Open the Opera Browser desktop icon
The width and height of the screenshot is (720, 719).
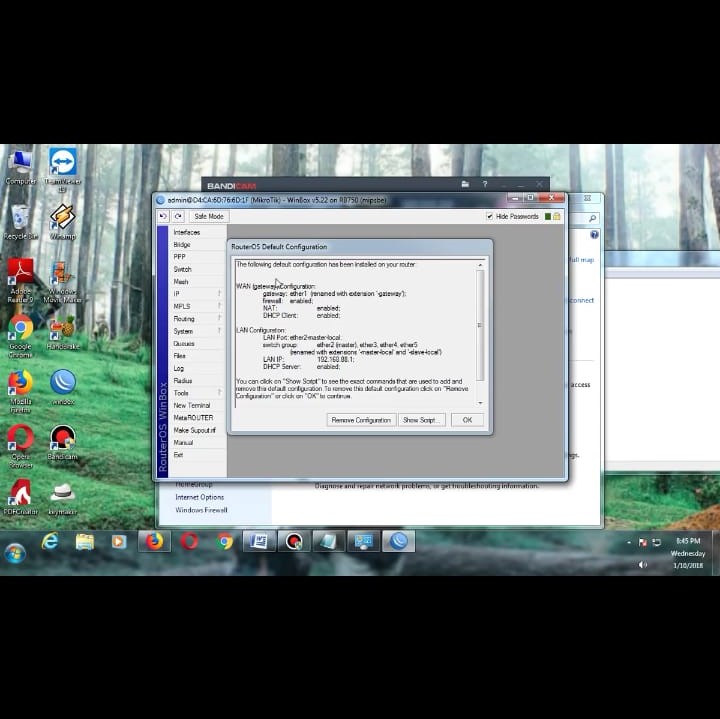pos(21,447)
